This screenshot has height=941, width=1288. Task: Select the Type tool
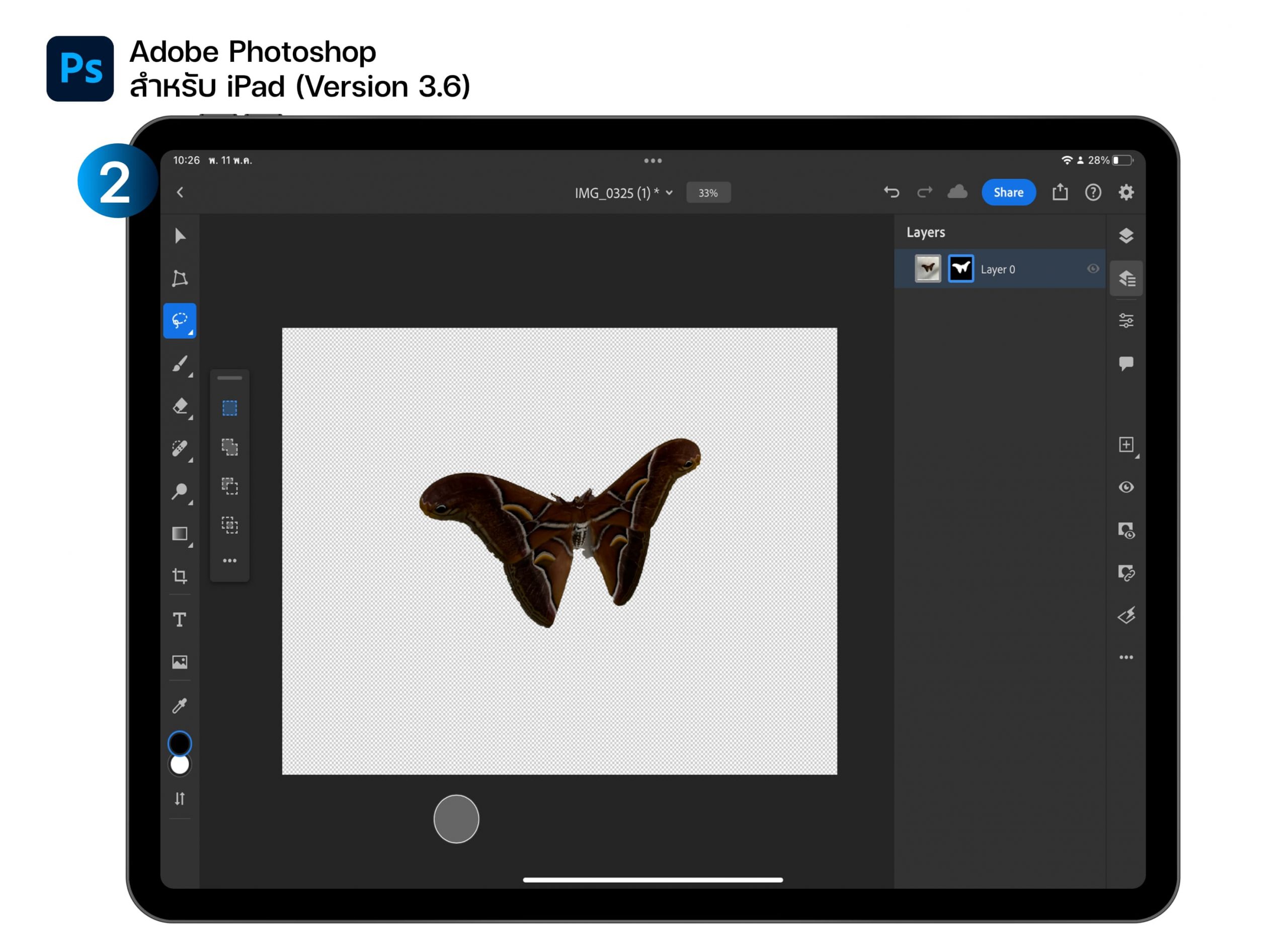coord(180,620)
